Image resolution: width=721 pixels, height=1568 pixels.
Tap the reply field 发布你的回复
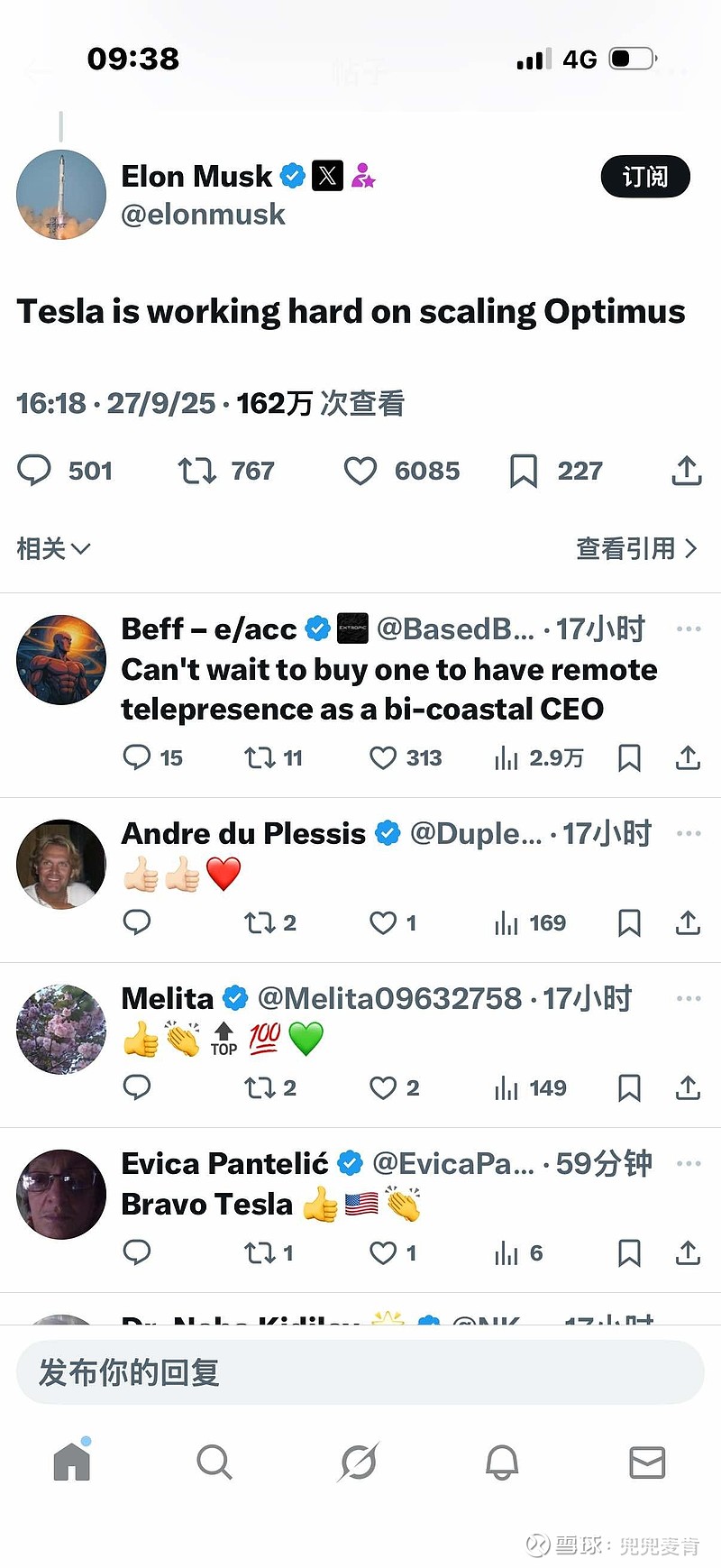(x=360, y=1371)
